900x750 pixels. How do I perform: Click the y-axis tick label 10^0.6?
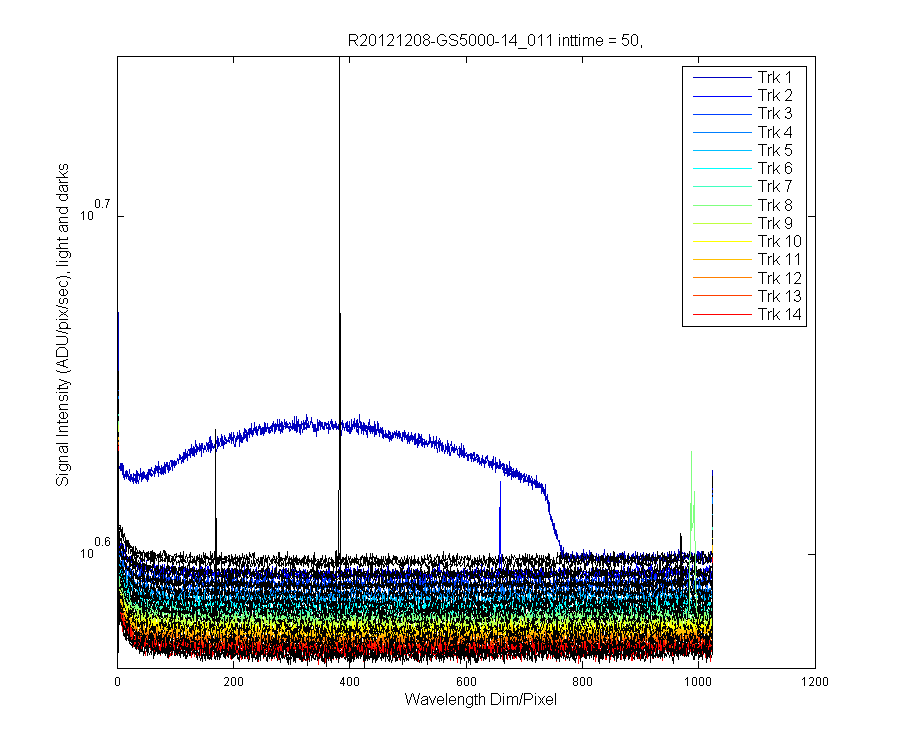pyautogui.click(x=95, y=548)
